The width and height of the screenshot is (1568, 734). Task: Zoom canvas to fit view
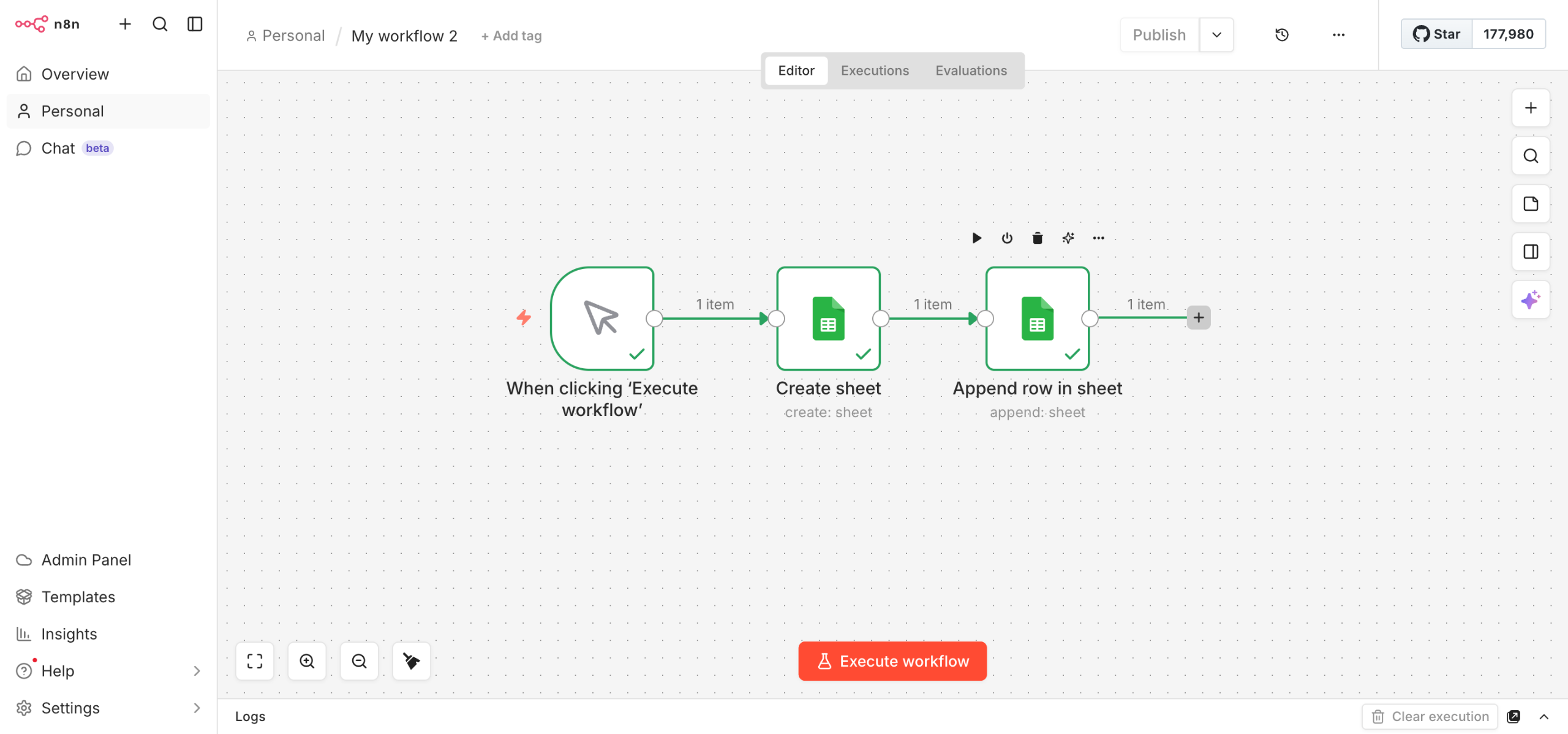coord(255,661)
